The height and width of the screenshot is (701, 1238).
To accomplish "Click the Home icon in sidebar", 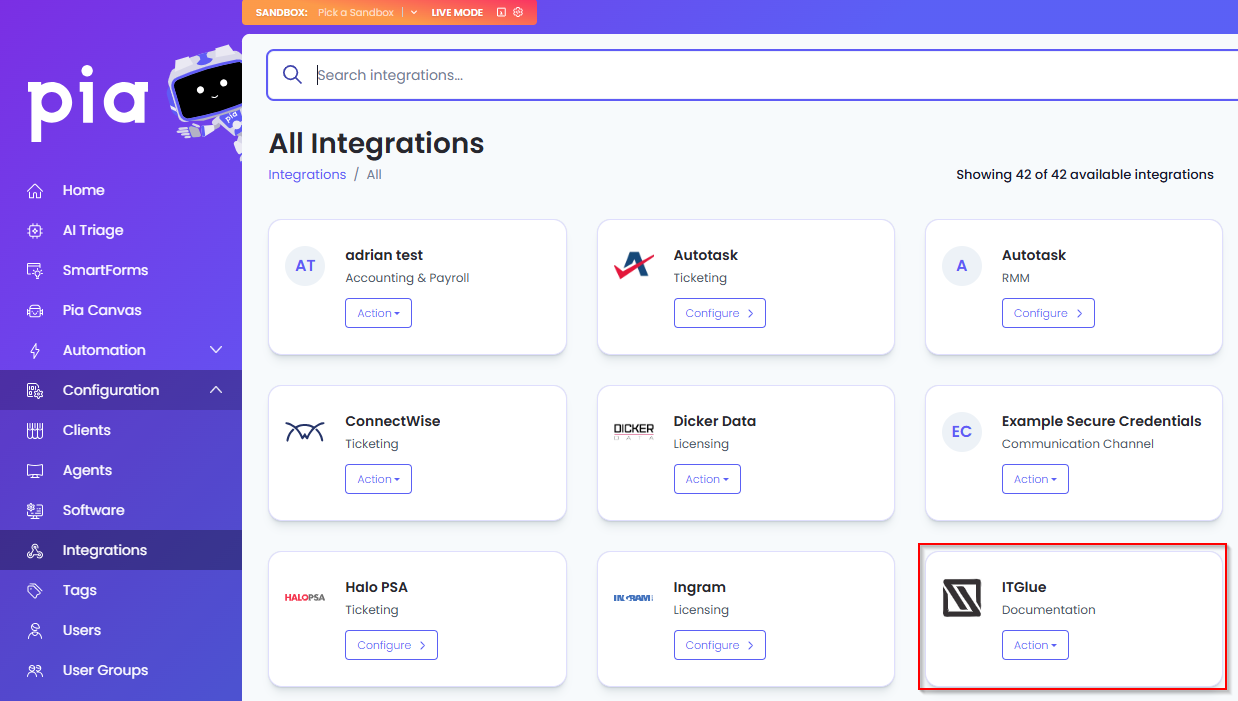I will click(35, 190).
